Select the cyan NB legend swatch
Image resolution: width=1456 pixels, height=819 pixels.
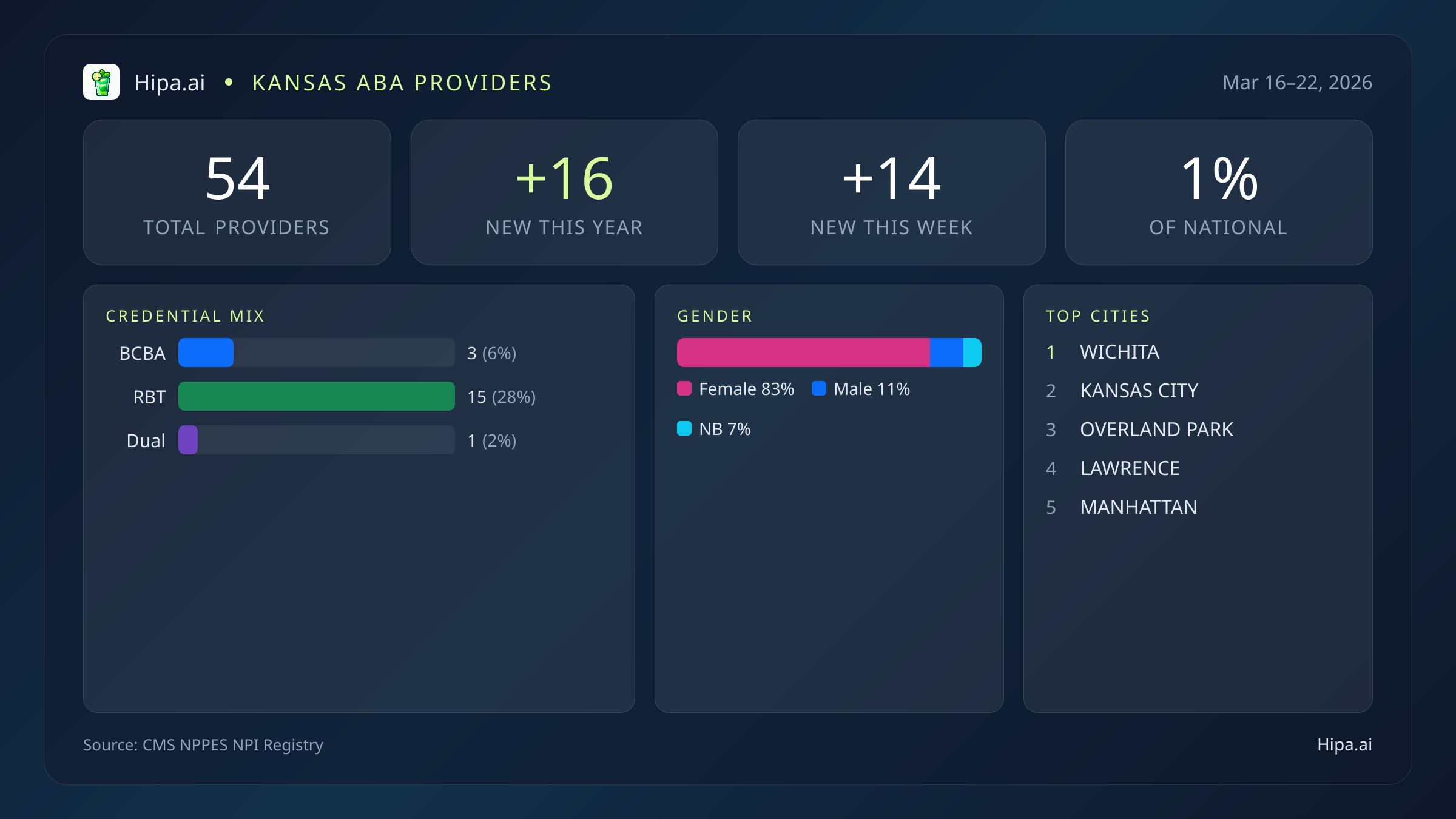(685, 428)
